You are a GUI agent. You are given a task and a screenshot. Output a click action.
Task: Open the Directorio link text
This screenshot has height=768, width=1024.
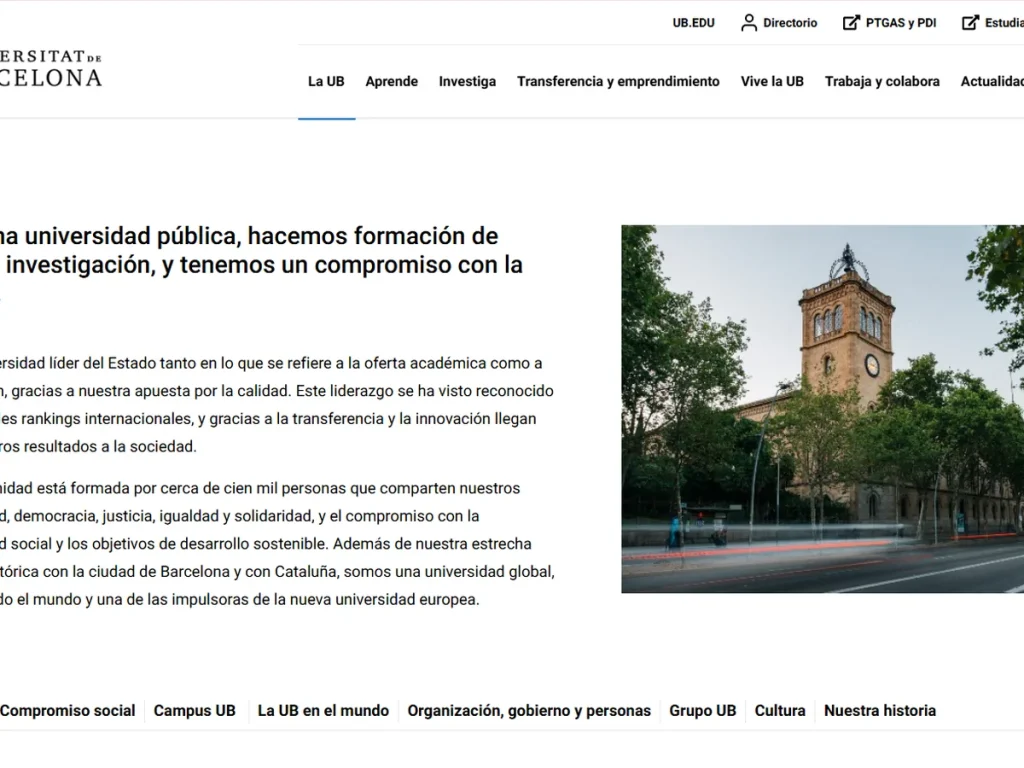tap(790, 23)
